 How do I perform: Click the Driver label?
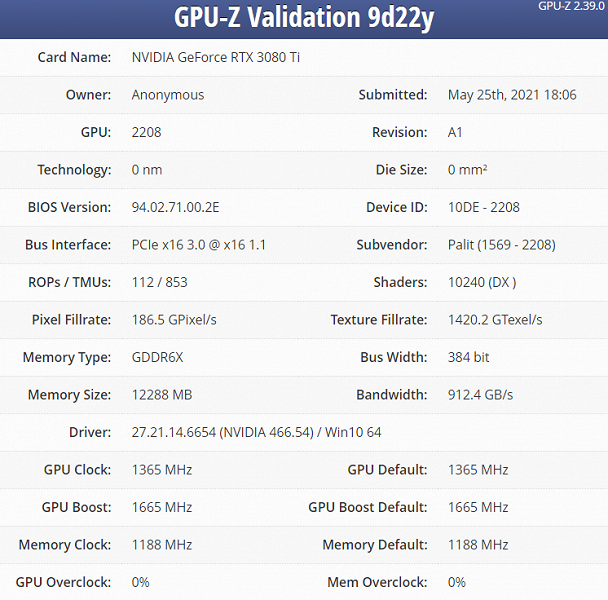pyautogui.click(x=90, y=432)
